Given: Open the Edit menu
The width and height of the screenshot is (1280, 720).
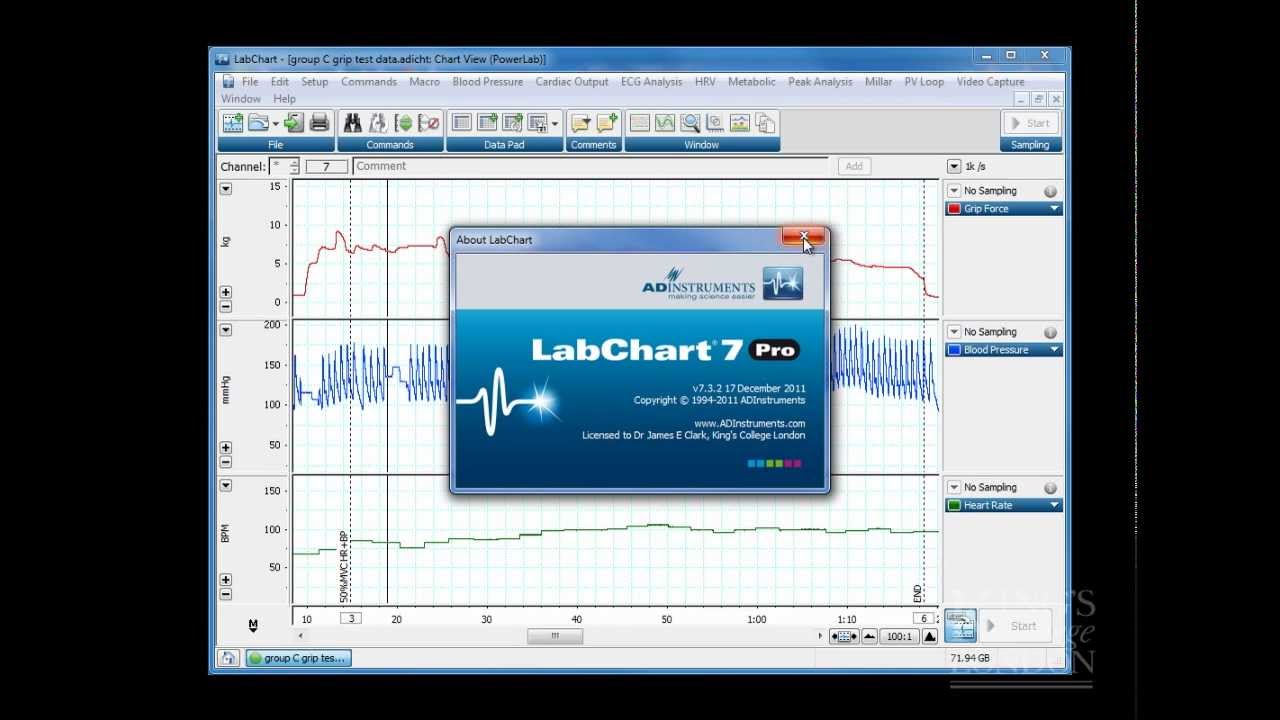Looking at the screenshot, I should pyautogui.click(x=280, y=82).
